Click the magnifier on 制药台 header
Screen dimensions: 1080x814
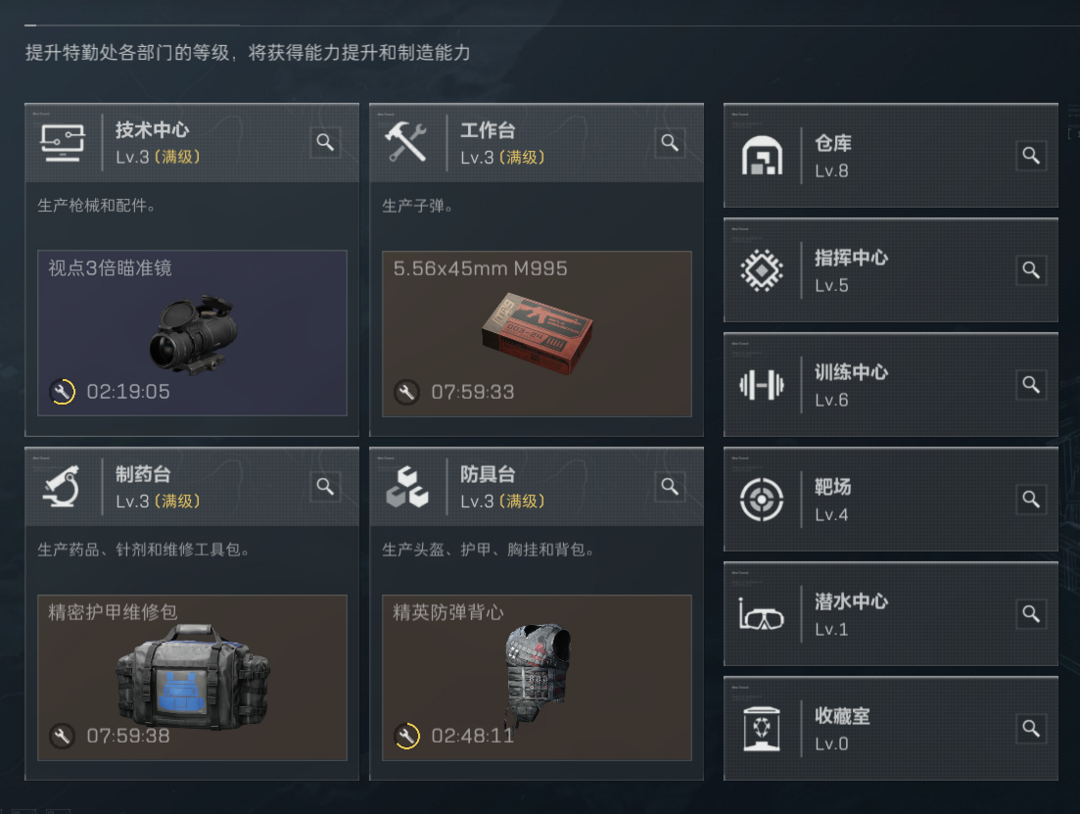click(325, 487)
